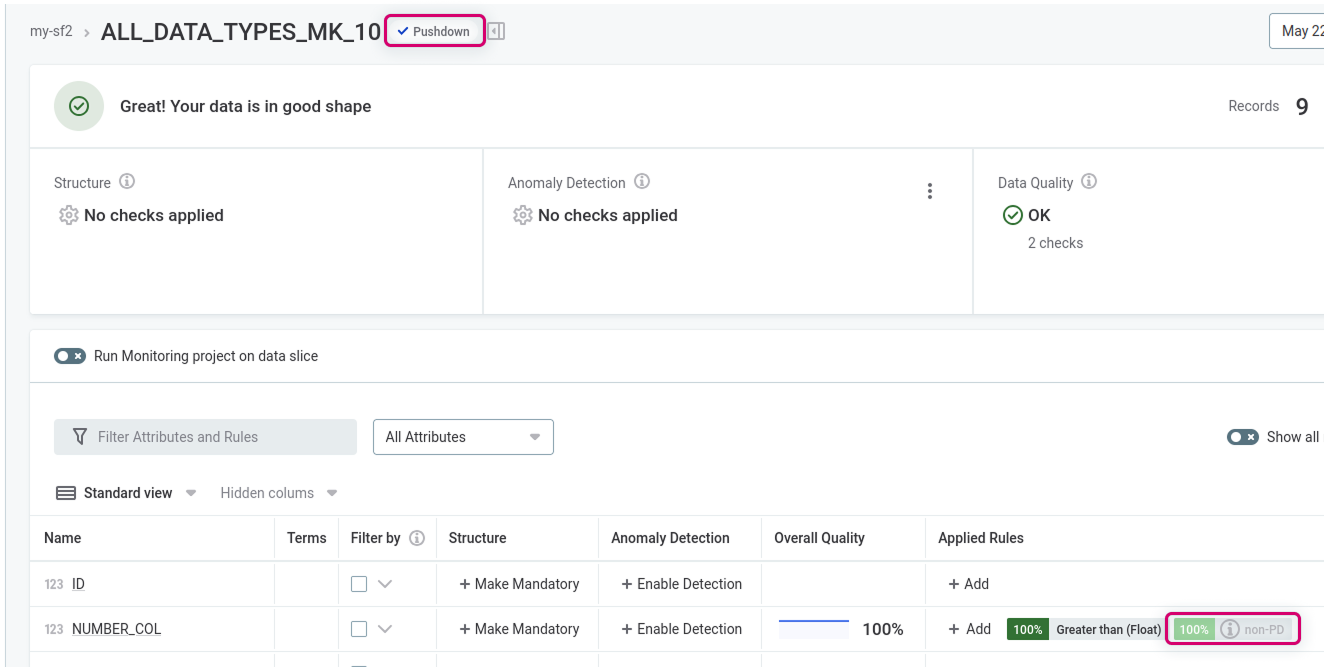Click the Applied Rules column header
This screenshot has width=1324, height=667.
981,538
